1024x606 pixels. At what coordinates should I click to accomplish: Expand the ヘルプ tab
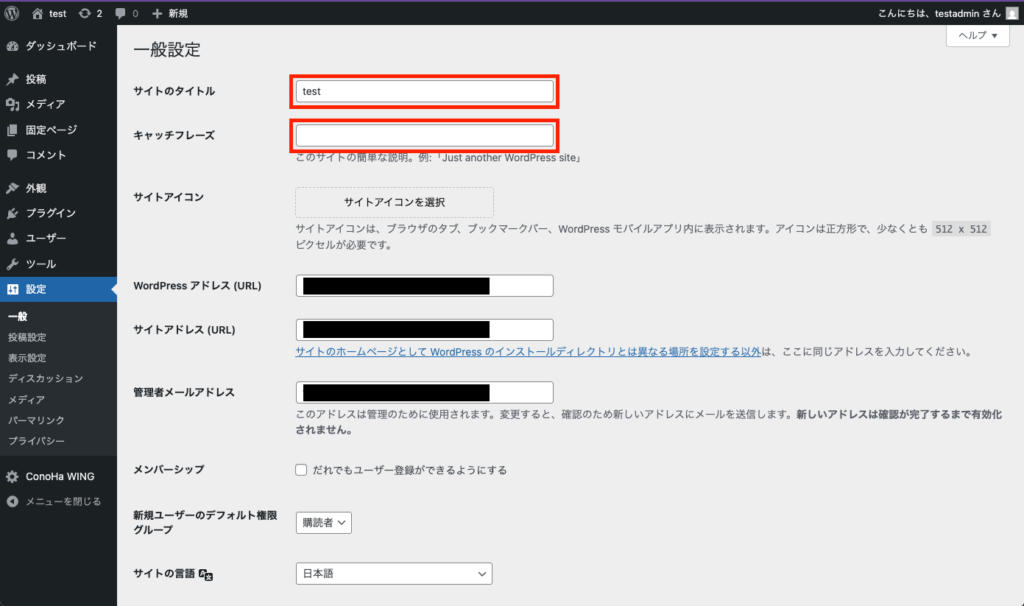pyautogui.click(x=978, y=35)
